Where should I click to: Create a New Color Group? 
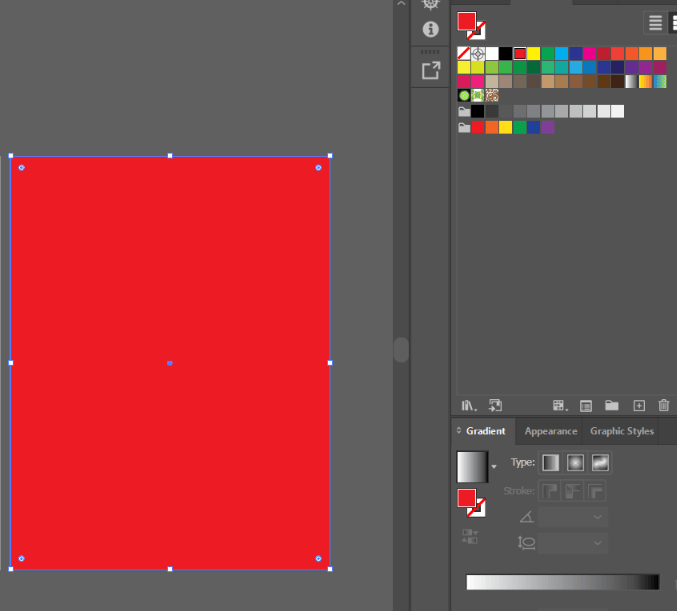612,405
